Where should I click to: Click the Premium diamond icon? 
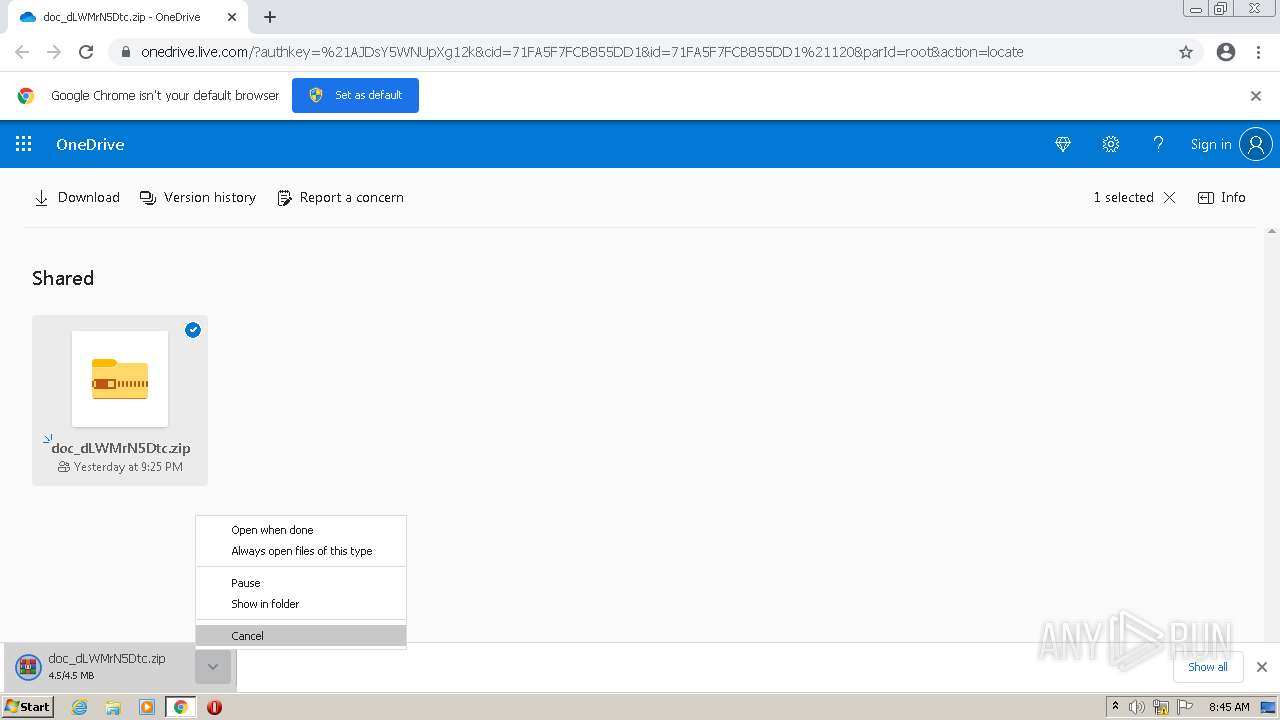(1063, 144)
